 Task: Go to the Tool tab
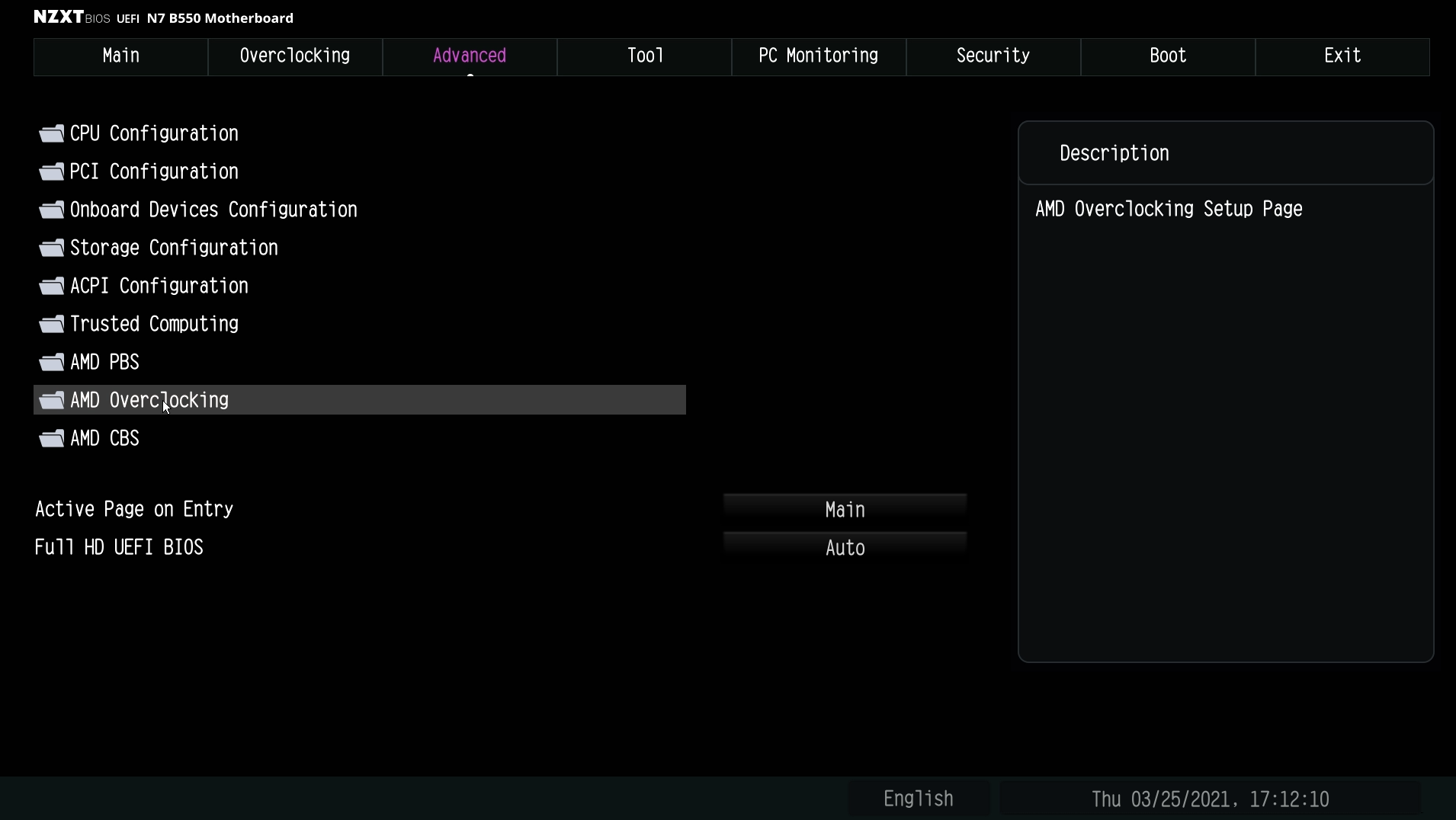(x=644, y=56)
